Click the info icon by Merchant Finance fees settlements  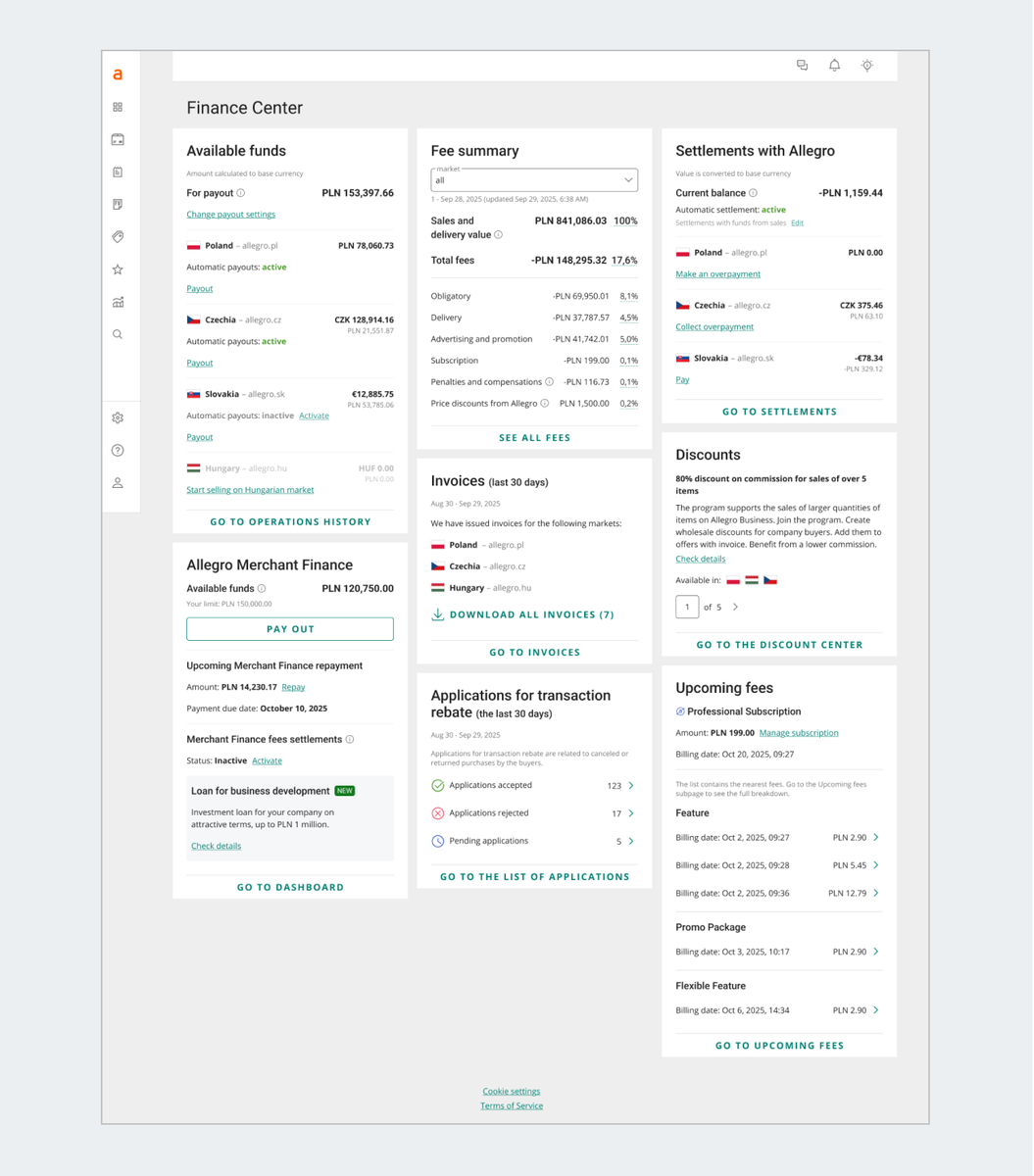[350, 740]
